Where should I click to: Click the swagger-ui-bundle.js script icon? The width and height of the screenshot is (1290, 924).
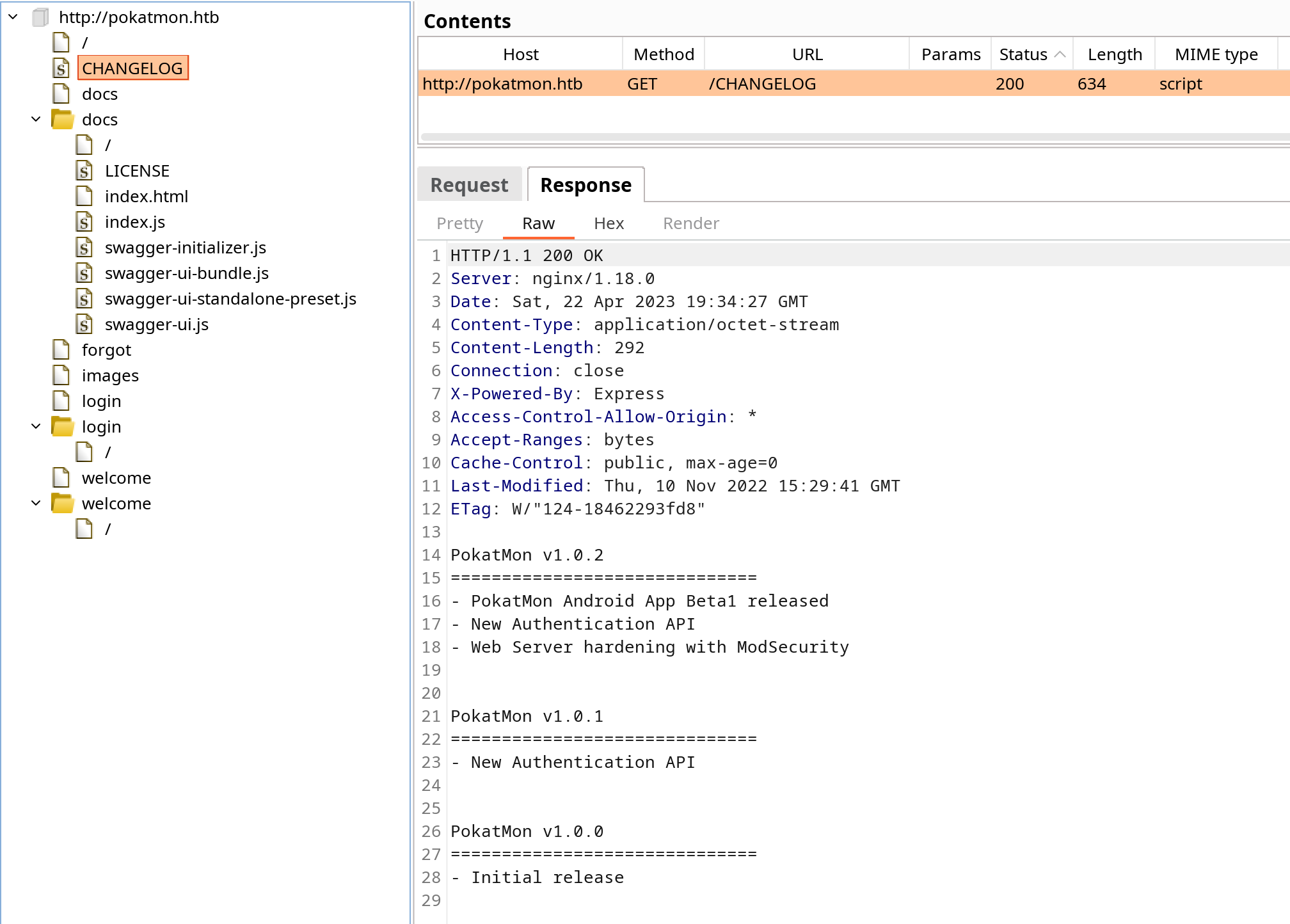tap(84, 273)
